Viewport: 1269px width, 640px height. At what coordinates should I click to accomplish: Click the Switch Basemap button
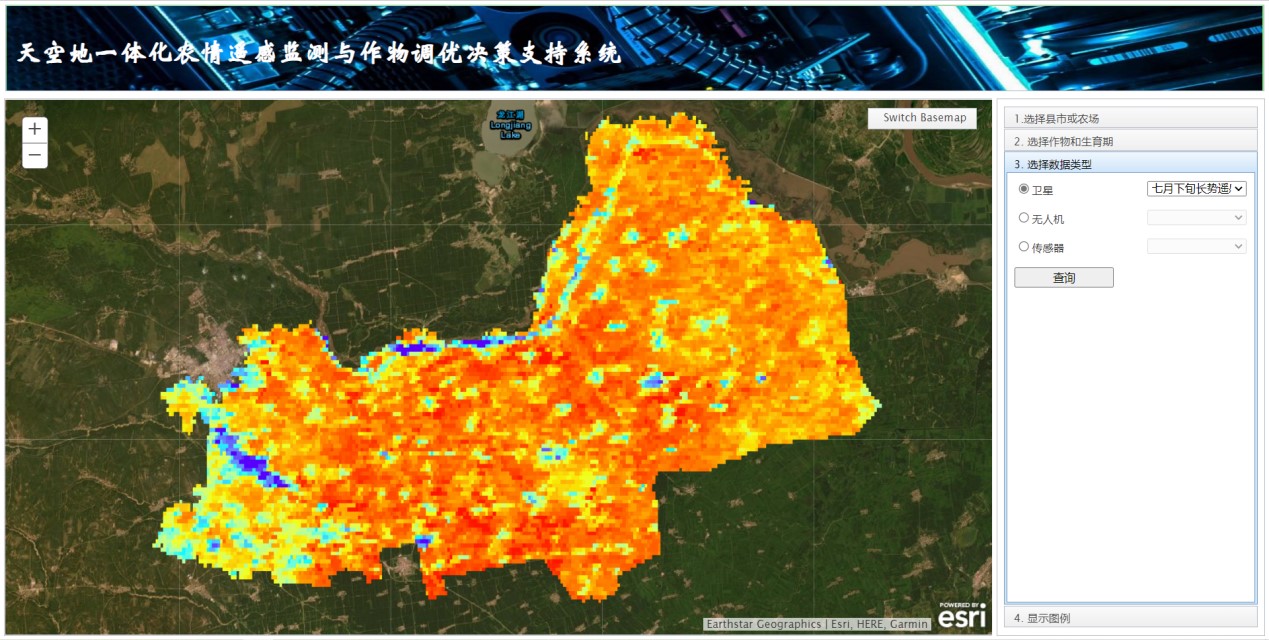pyautogui.click(x=922, y=118)
